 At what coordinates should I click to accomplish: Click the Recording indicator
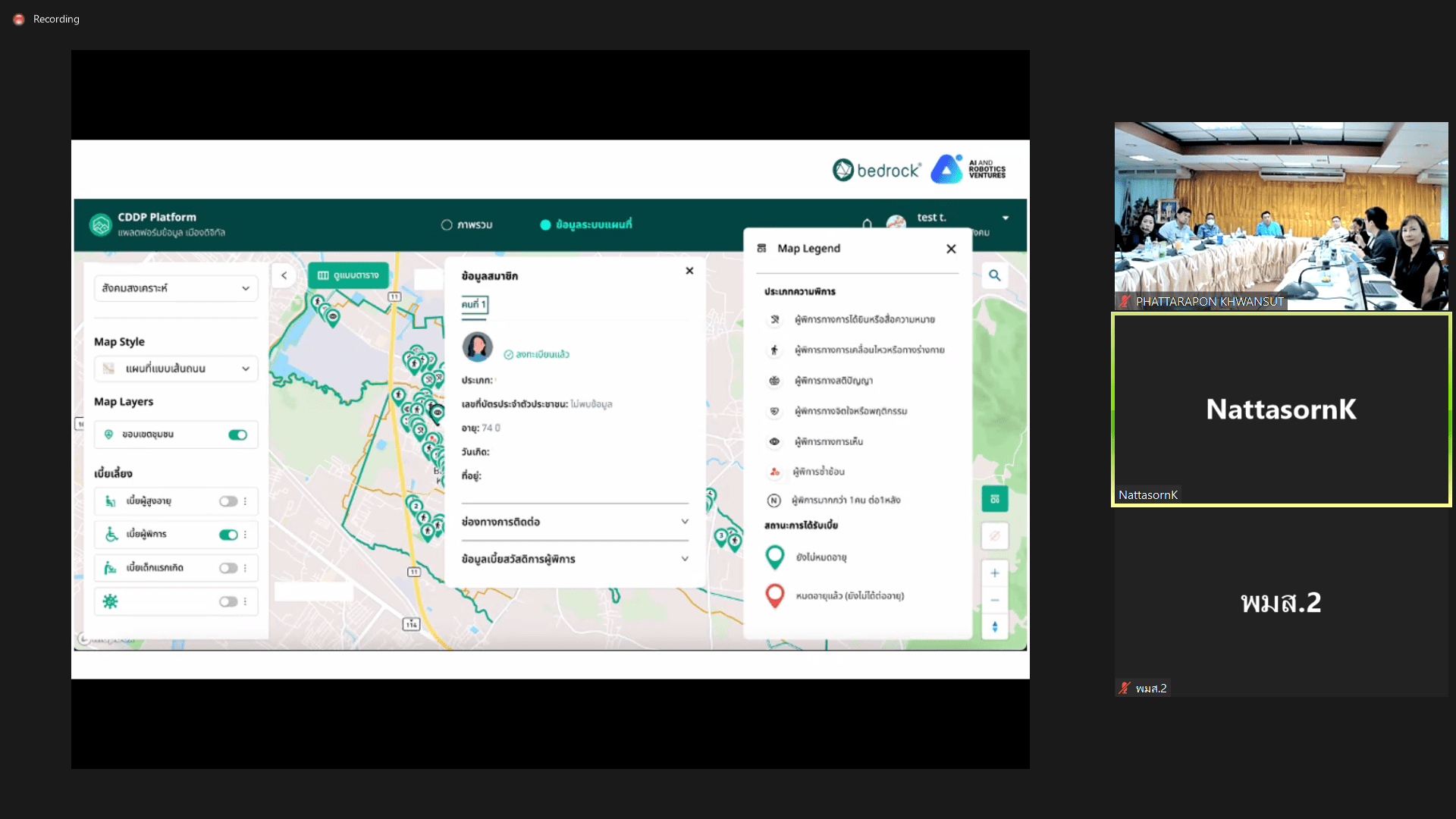[x=47, y=19]
